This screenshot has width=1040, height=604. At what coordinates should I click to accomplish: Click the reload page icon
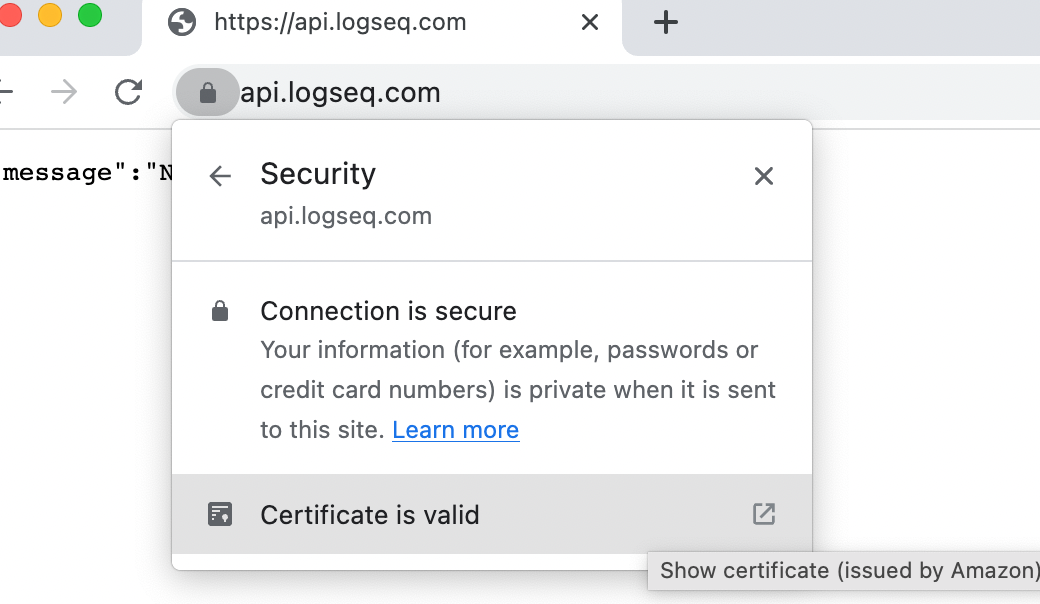(128, 92)
